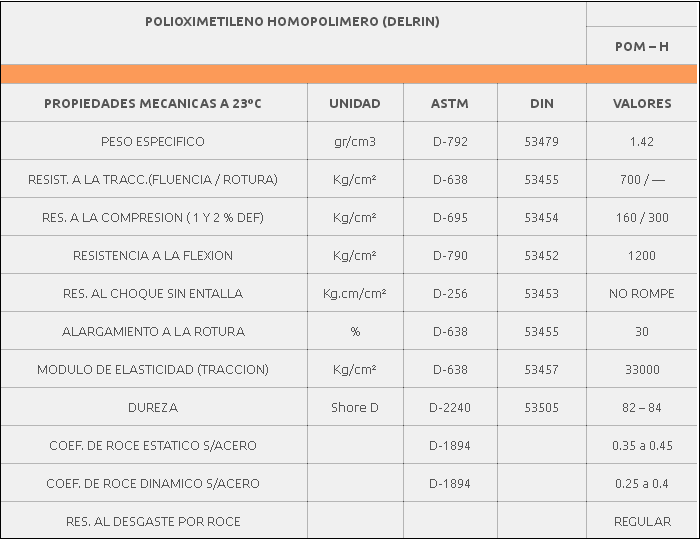
Task: Select the MODULO DE ELASTICIDAD (TRACCION) cell
Action: 153,369
